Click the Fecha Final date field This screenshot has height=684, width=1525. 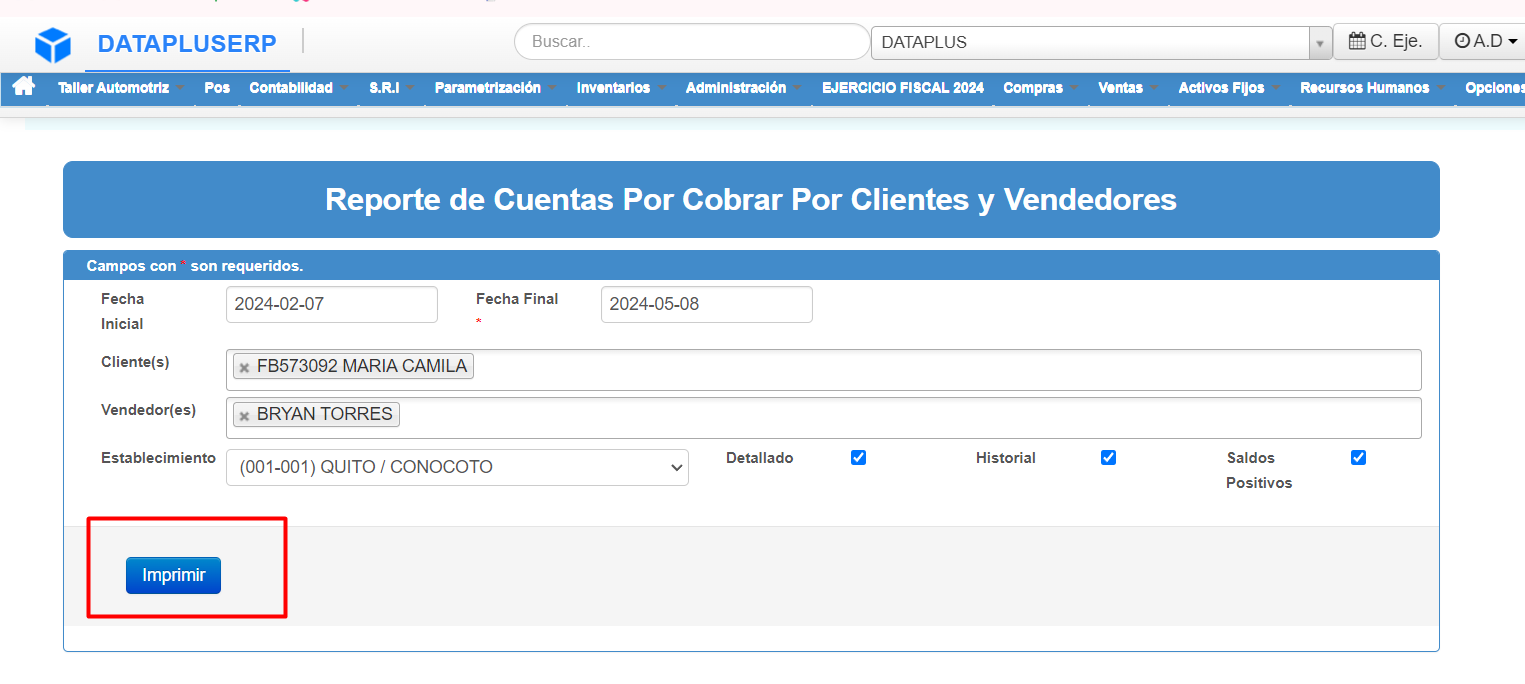point(707,304)
